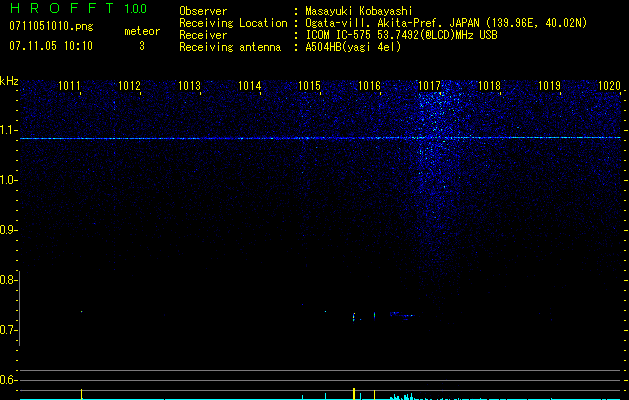Click the 1011 time axis label
The image size is (629, 400).
coord(69,86)
